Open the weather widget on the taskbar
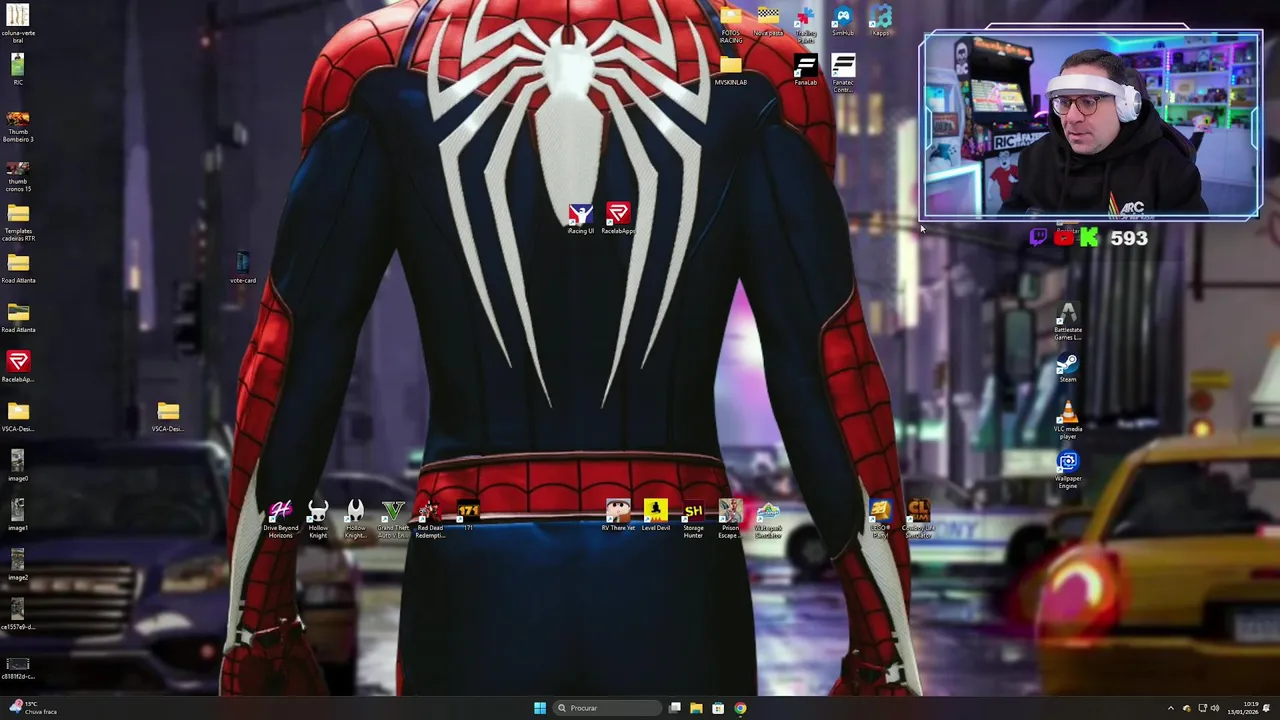This screenshot has width=1280, height=720. pyautogui.click(x=32, y=708)
